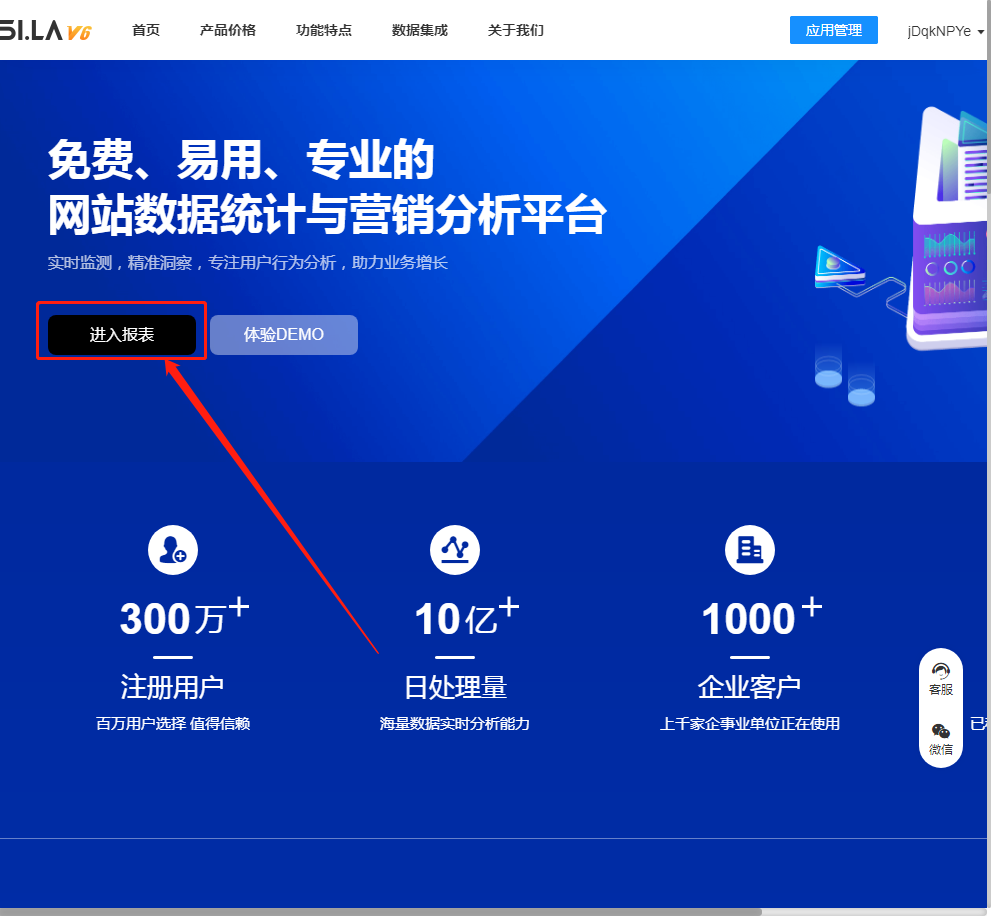Open the 首页 menu item

coord(146,30)
